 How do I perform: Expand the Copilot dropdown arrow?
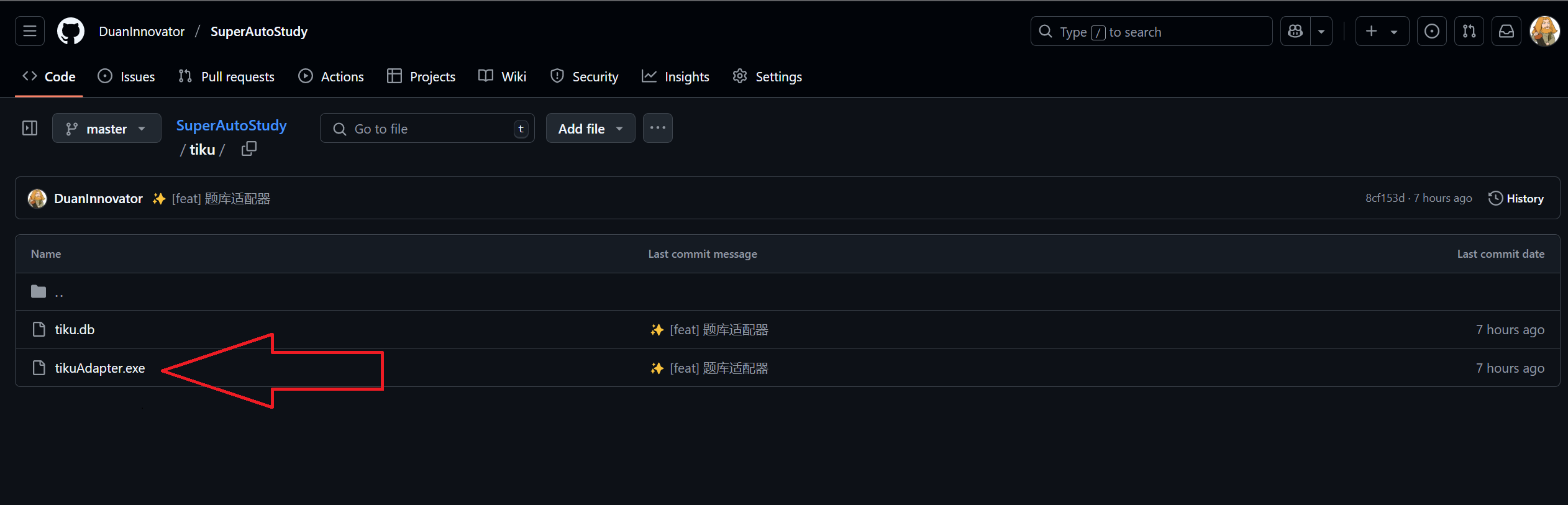[1321, 31]
